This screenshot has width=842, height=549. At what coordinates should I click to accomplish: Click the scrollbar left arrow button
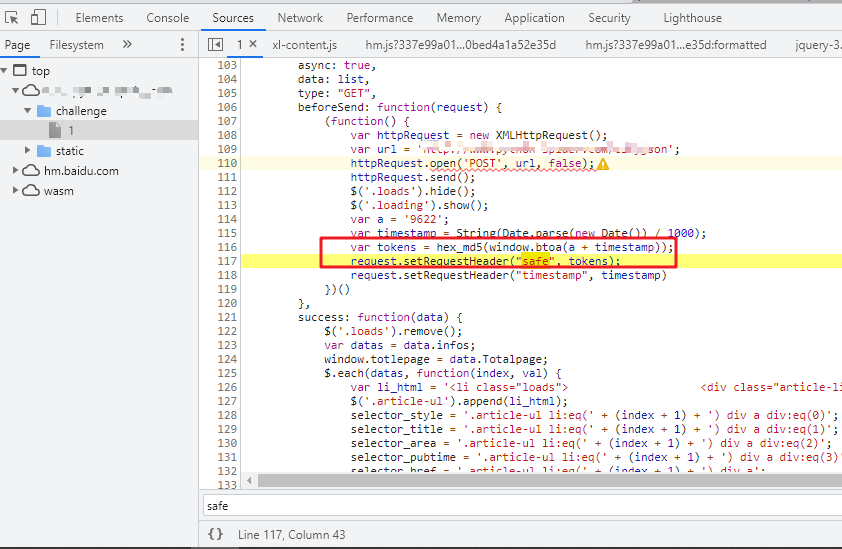point(249,480)
